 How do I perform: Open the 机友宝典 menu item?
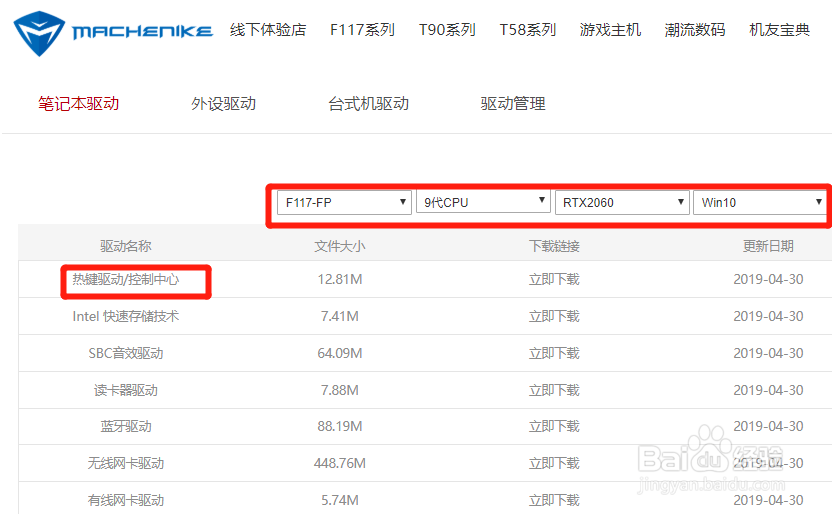[779, 30]
